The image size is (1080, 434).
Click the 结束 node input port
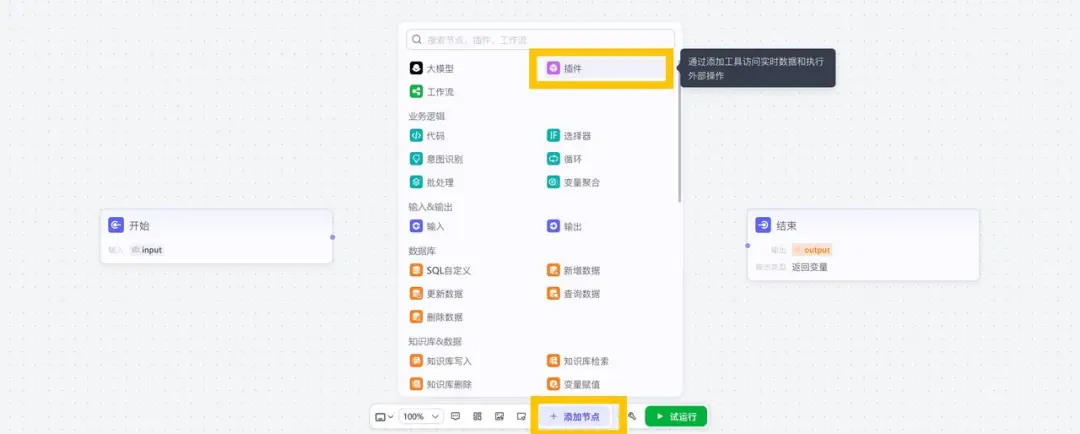[747, 245]
